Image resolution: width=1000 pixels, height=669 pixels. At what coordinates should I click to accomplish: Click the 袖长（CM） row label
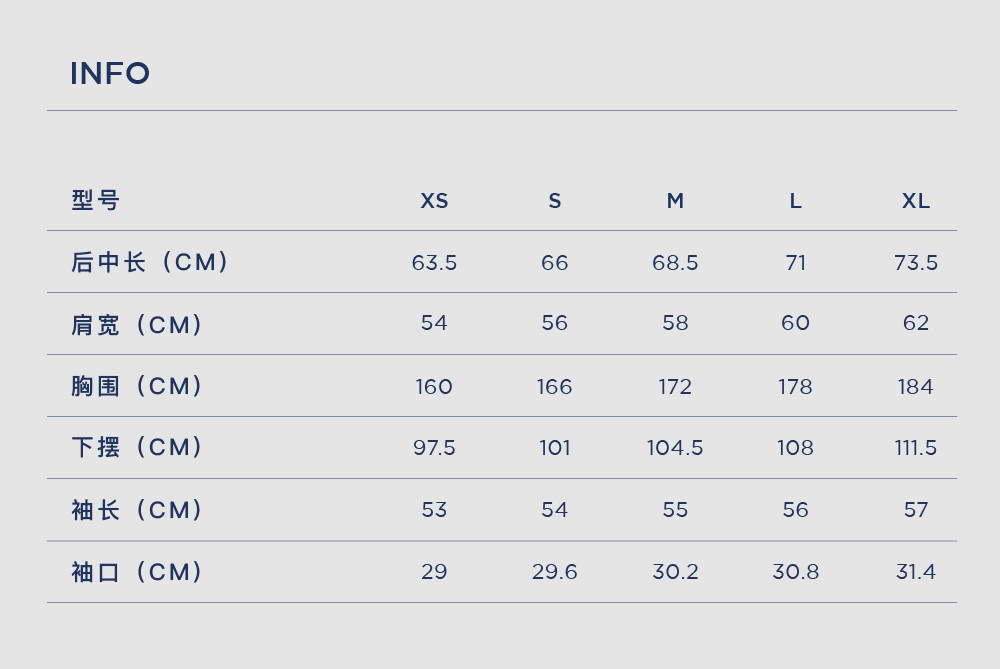(136, 510)
